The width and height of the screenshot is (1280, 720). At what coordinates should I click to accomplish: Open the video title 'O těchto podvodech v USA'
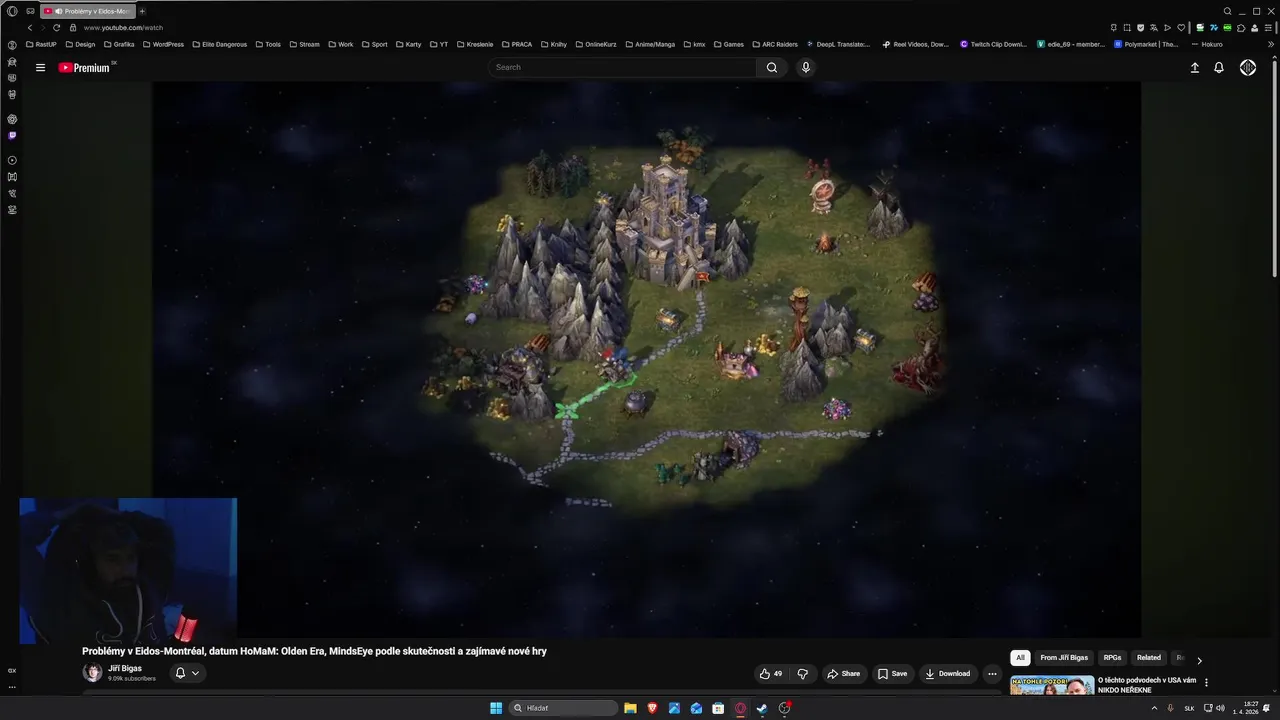tap(1147, 685)
